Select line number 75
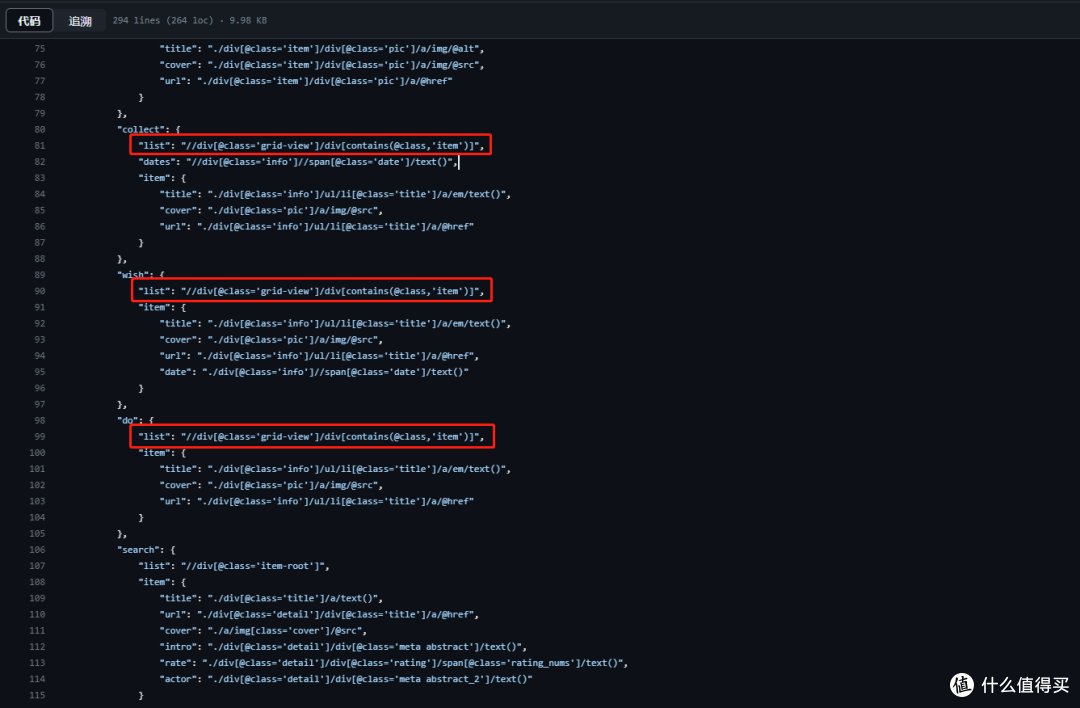This screenshot has width=1080, height=708. pyautogui.click(x=39, y=49)
